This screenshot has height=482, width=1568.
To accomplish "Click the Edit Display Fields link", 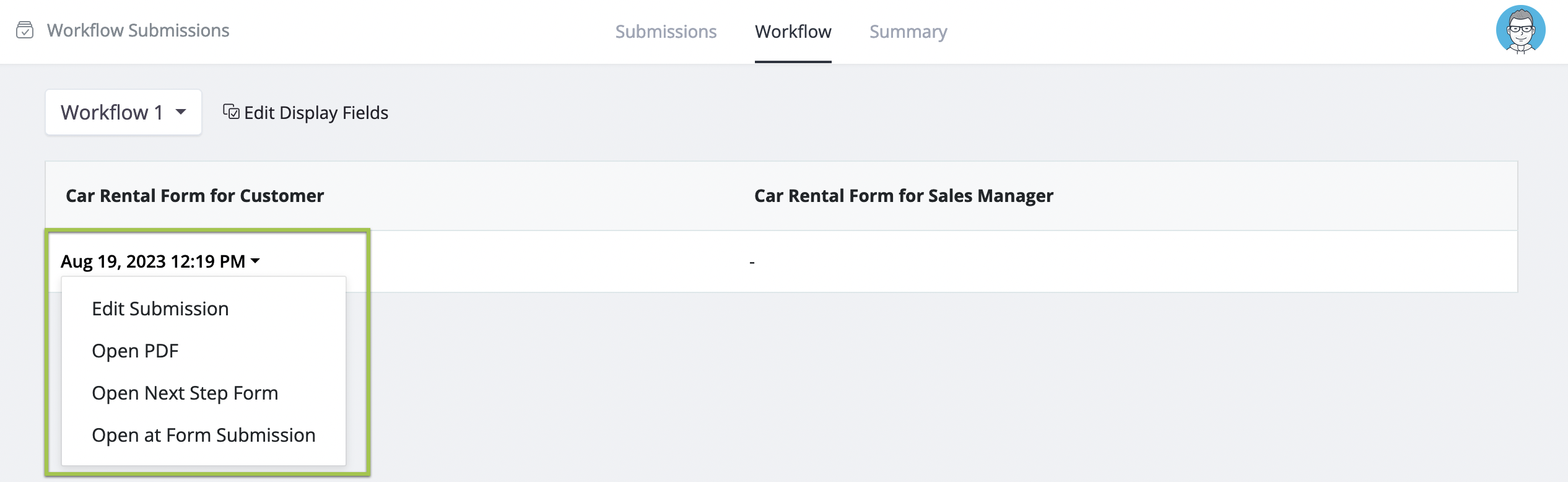I will point(316,113).
